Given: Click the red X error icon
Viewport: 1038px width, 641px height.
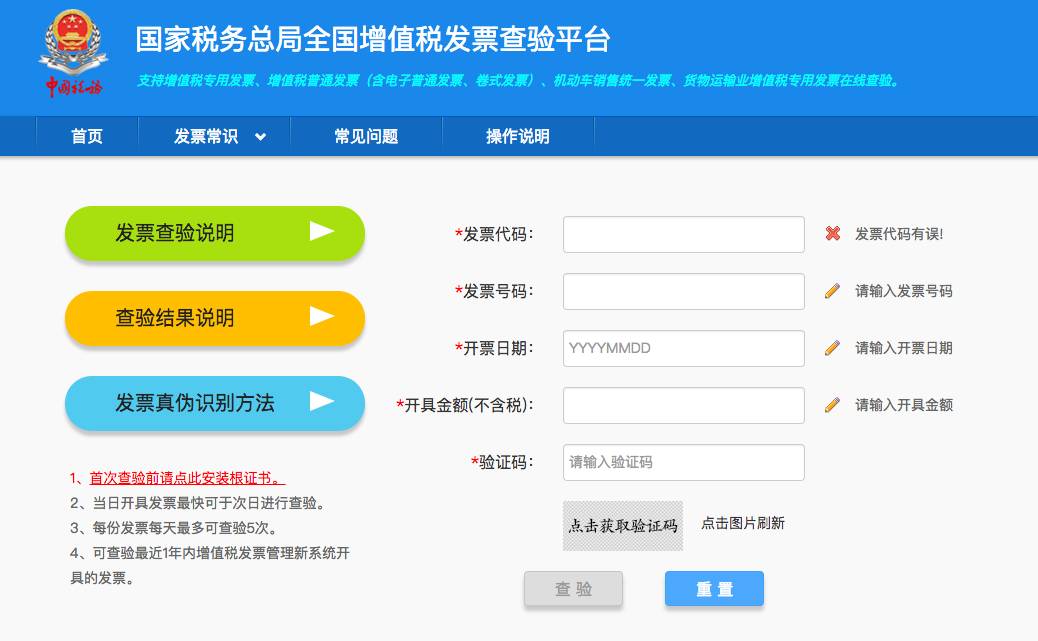Looking at the screenshot, I should coord(833,233).
